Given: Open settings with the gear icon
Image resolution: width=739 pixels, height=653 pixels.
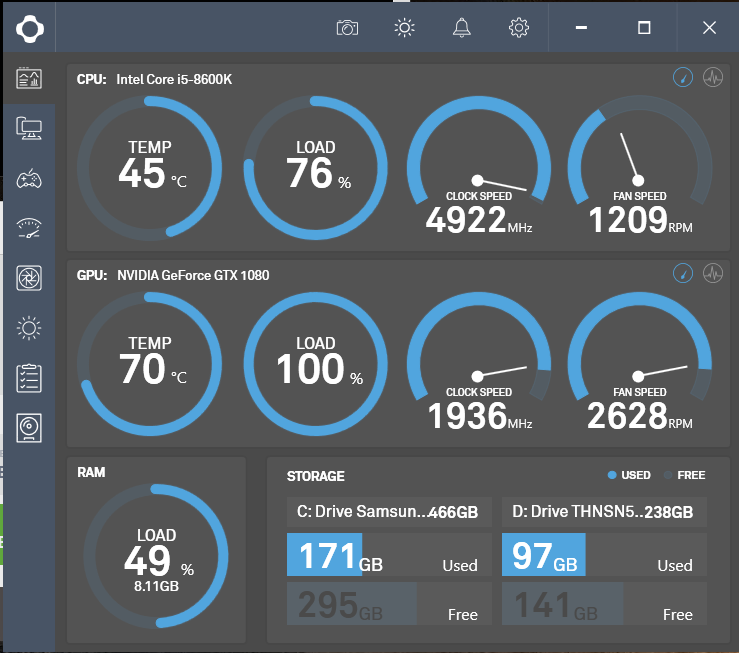Looking at the screenshot, I should (519, 28).
